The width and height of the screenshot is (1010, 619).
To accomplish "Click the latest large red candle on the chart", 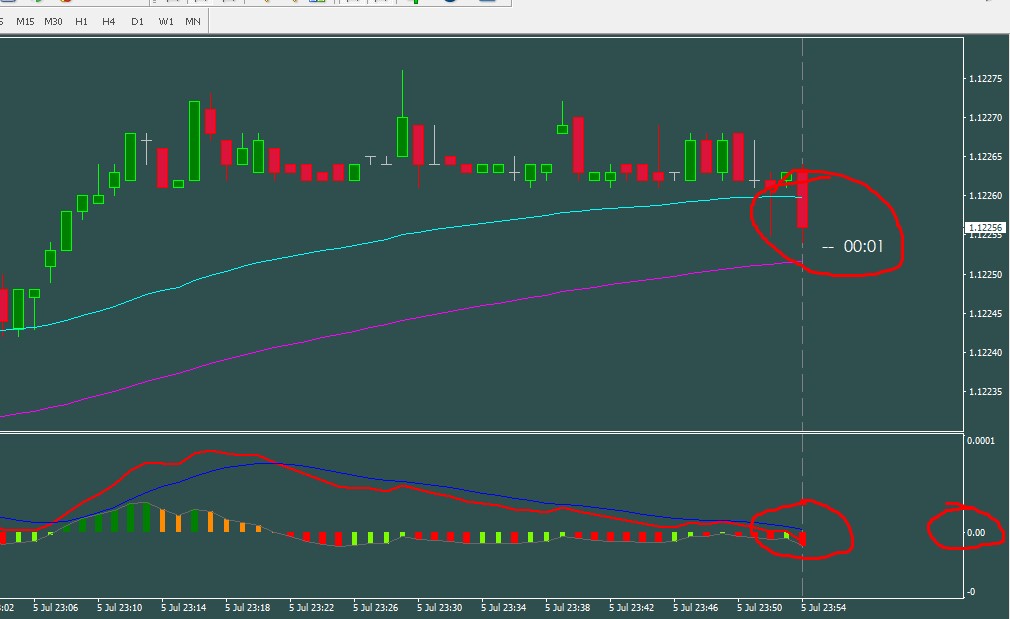I will (803, 200).
